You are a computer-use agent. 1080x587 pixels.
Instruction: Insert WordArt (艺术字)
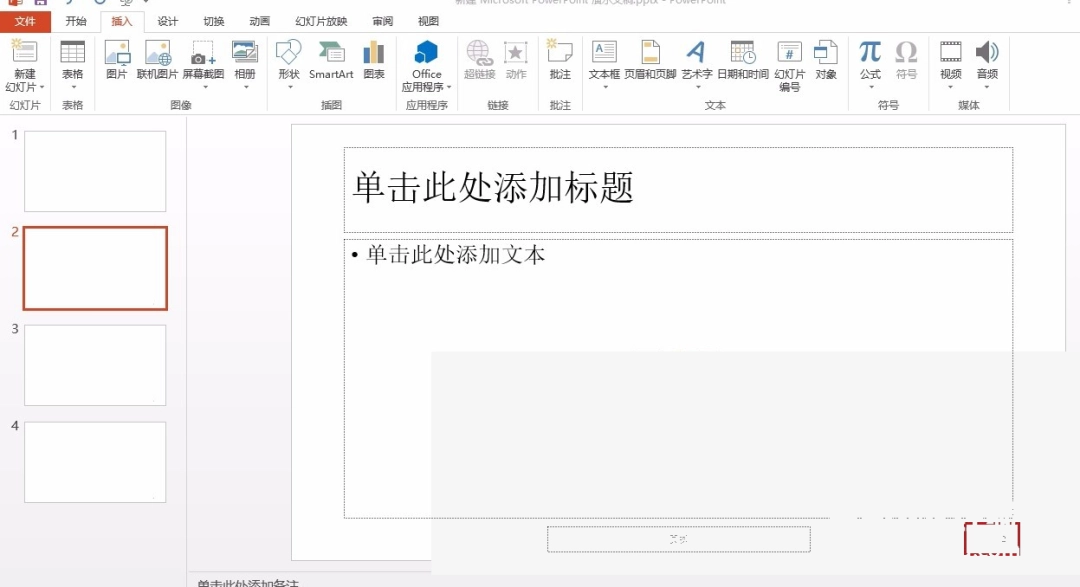click(696, 52)
